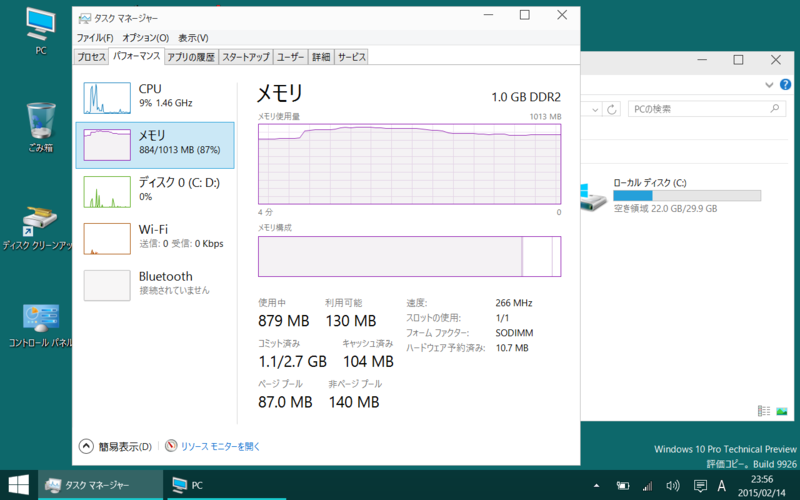The image size is (800, 500).
Task: Close the Task Manager window
Action: click(562, 15)
